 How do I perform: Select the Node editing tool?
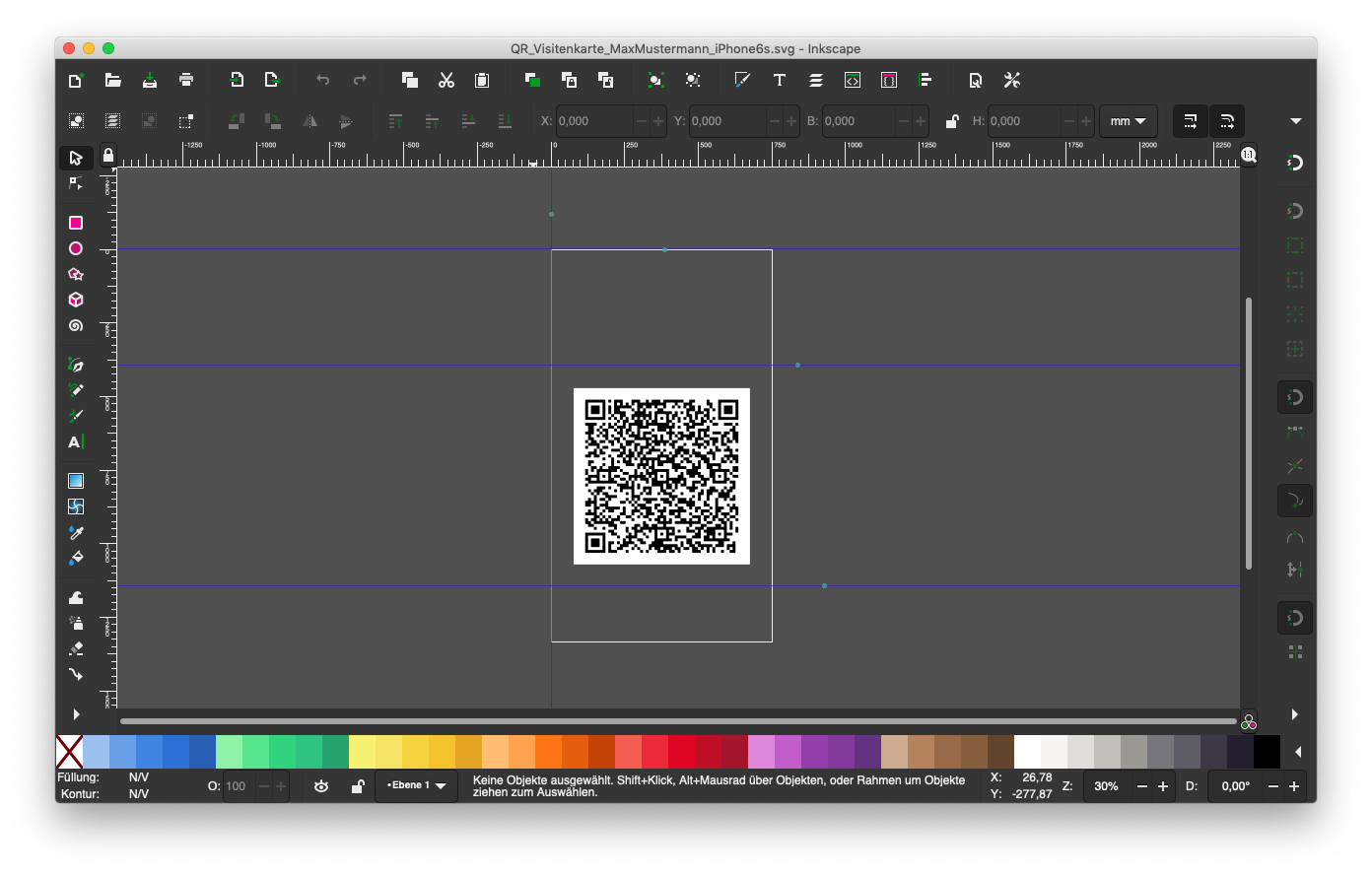[75, 183]
